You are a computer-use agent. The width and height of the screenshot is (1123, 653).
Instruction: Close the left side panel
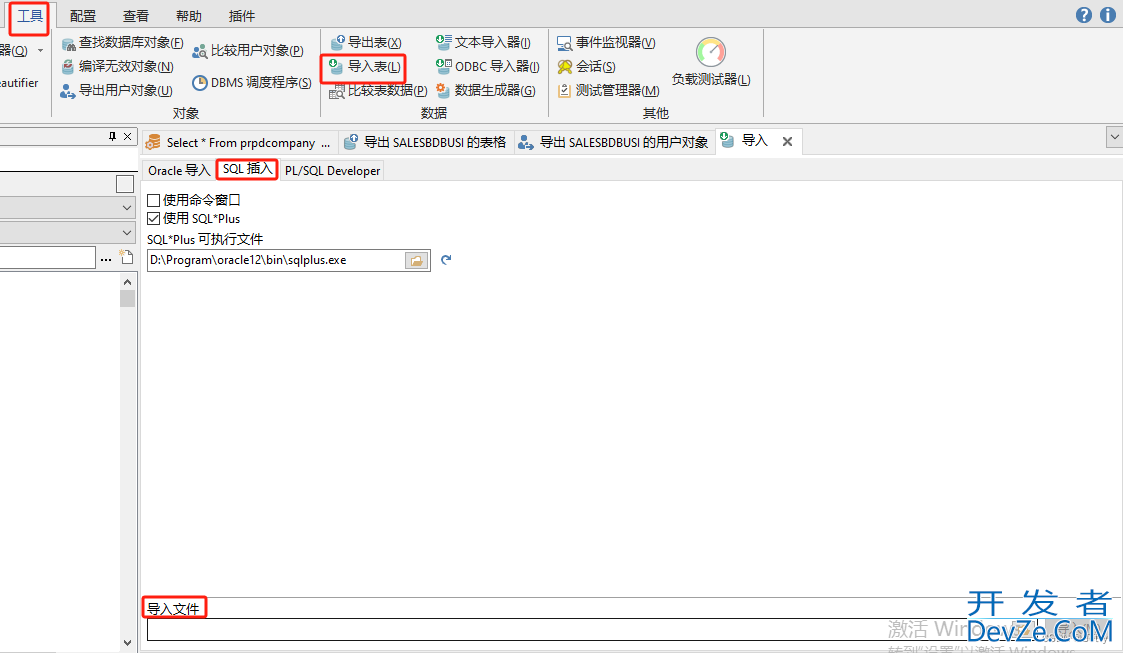pos(127,136)
